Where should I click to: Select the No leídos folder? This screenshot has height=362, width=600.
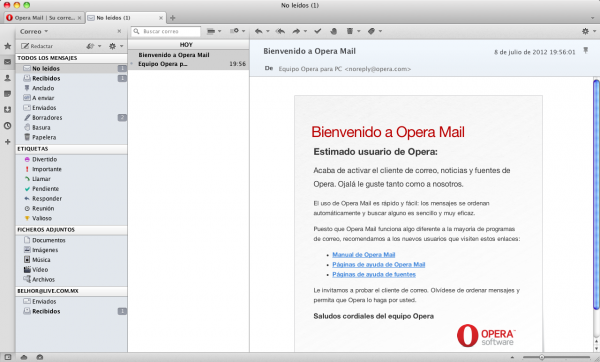point(71,68)
